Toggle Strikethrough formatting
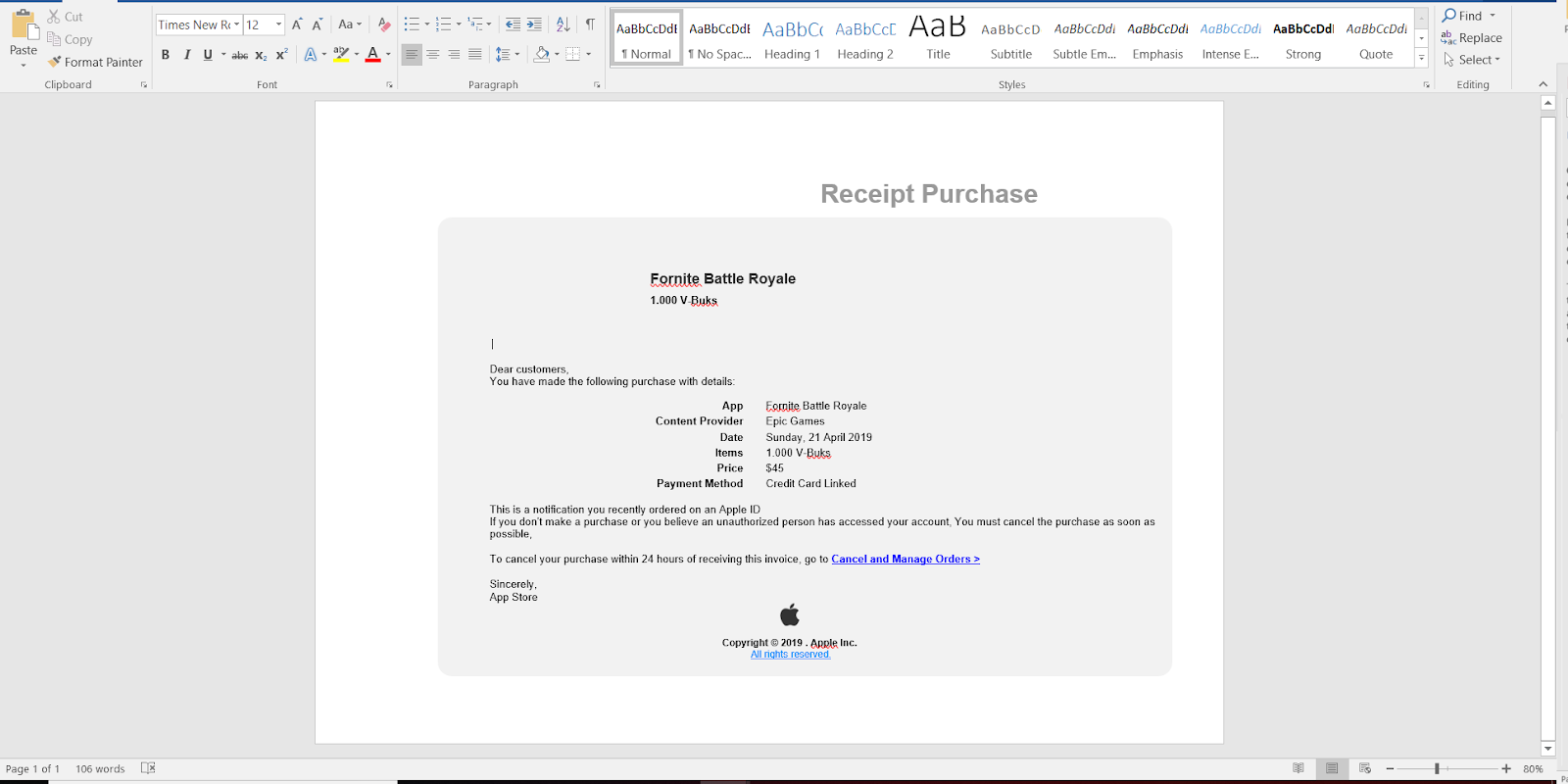Viewport: 1568px width, 784px height. tap(240, 55)
